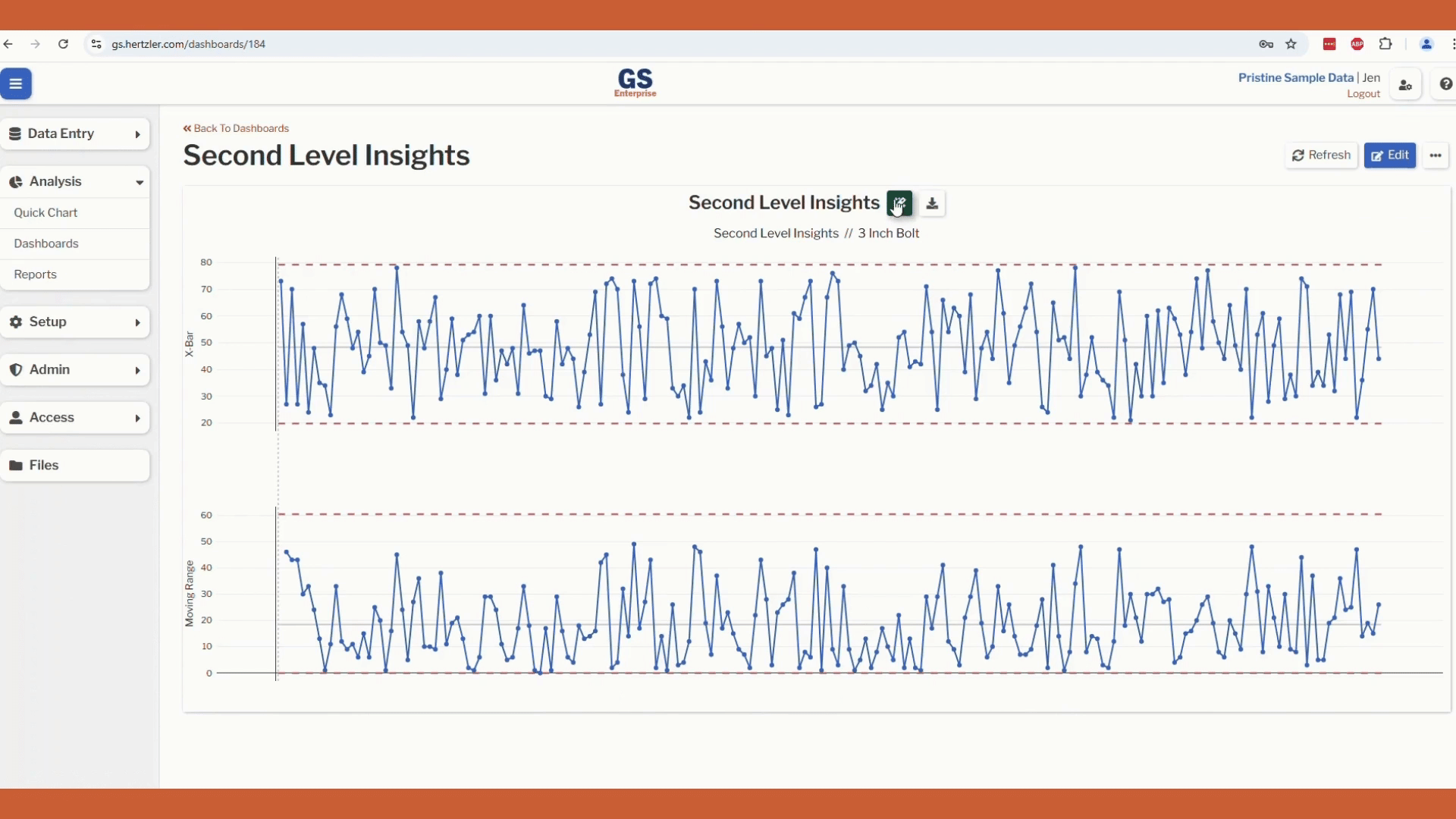Open Quick Chart under Analysis
This screenshot has width=1456, height=819.
45,213
